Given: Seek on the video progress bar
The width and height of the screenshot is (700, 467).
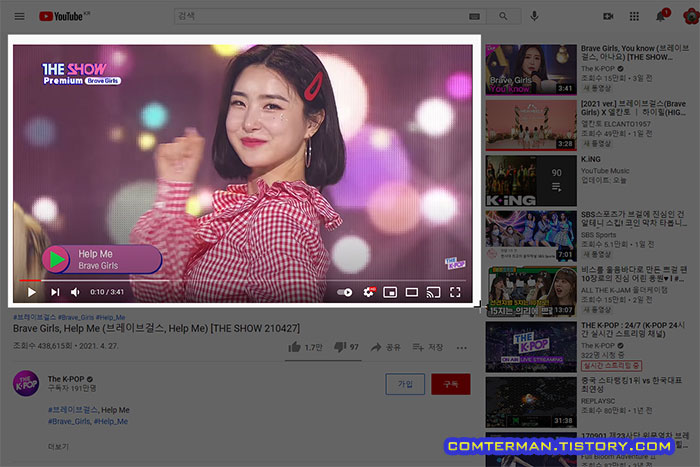Looking at the screenshot, I should (x=242, y=280).
